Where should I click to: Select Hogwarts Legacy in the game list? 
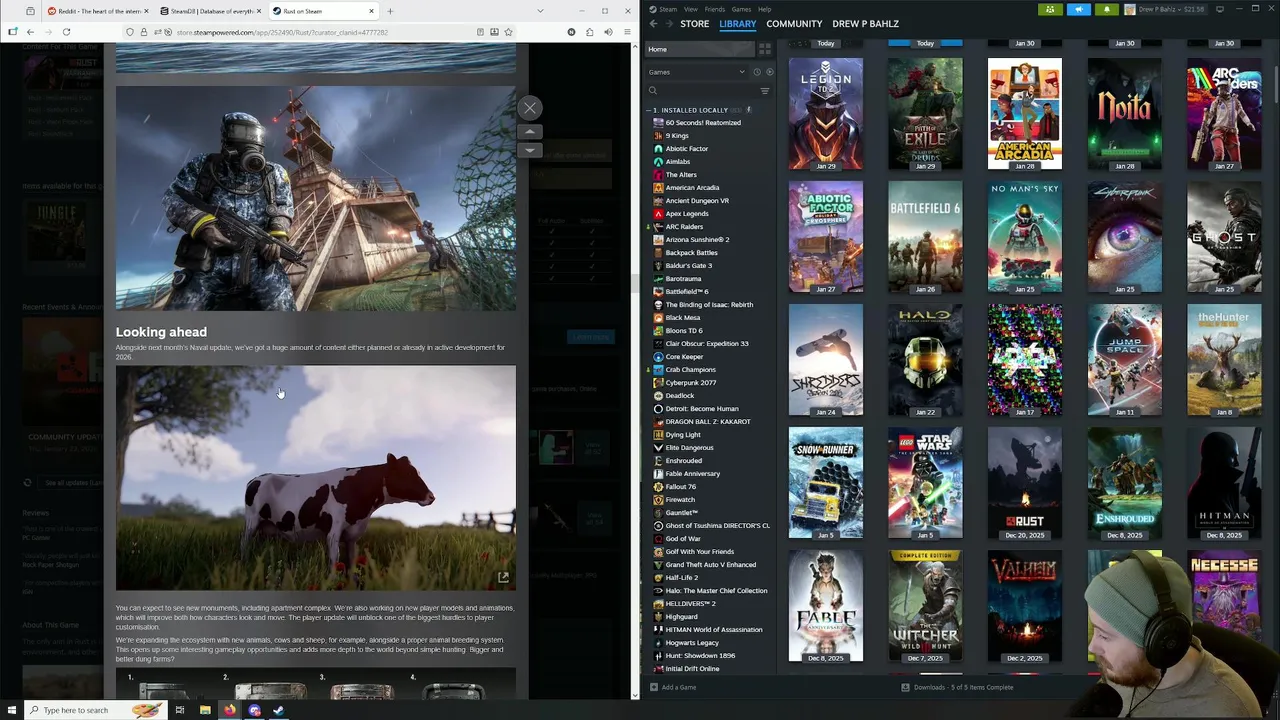[x=692, y=642]
